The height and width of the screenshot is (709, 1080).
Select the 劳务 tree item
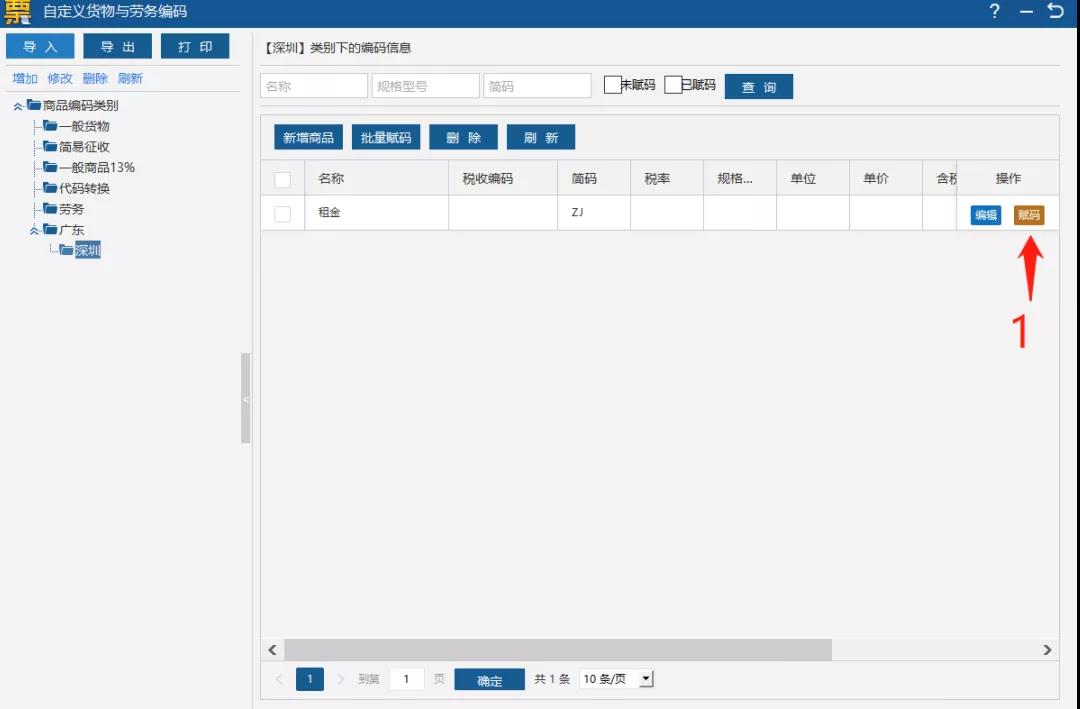coord(72,209)
